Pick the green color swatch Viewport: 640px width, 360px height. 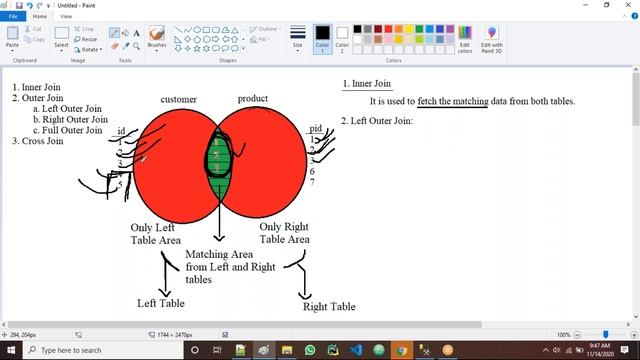pyautogui.click(x=419, y=29)
